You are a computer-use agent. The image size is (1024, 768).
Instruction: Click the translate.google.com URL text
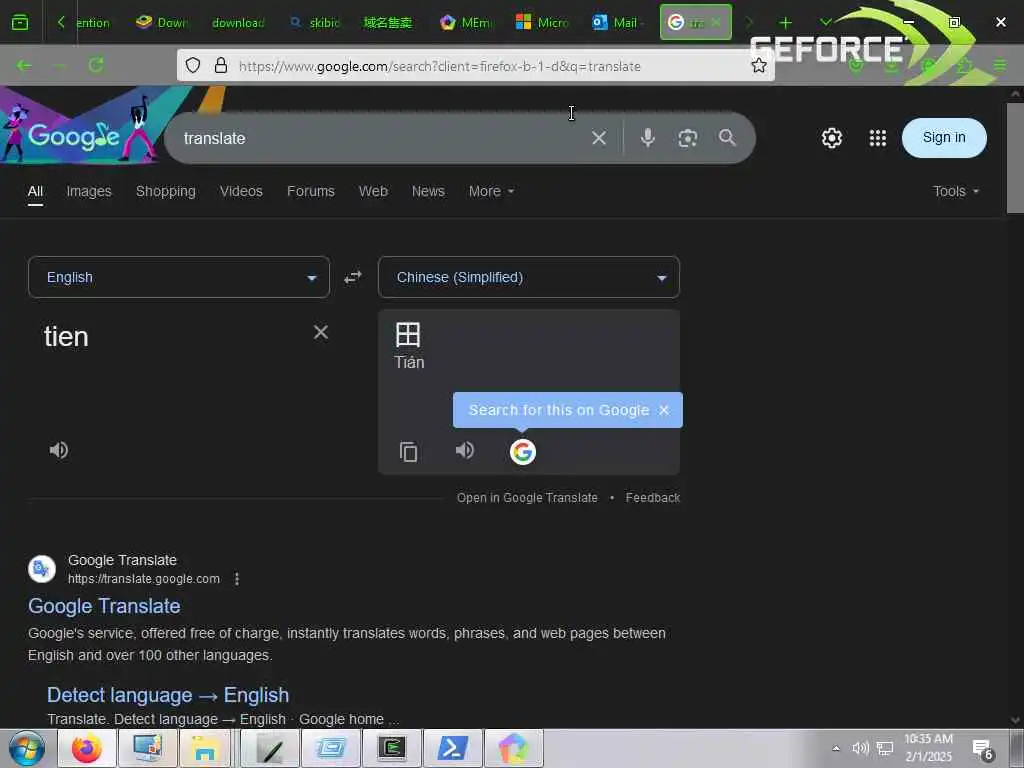point(144,579)
